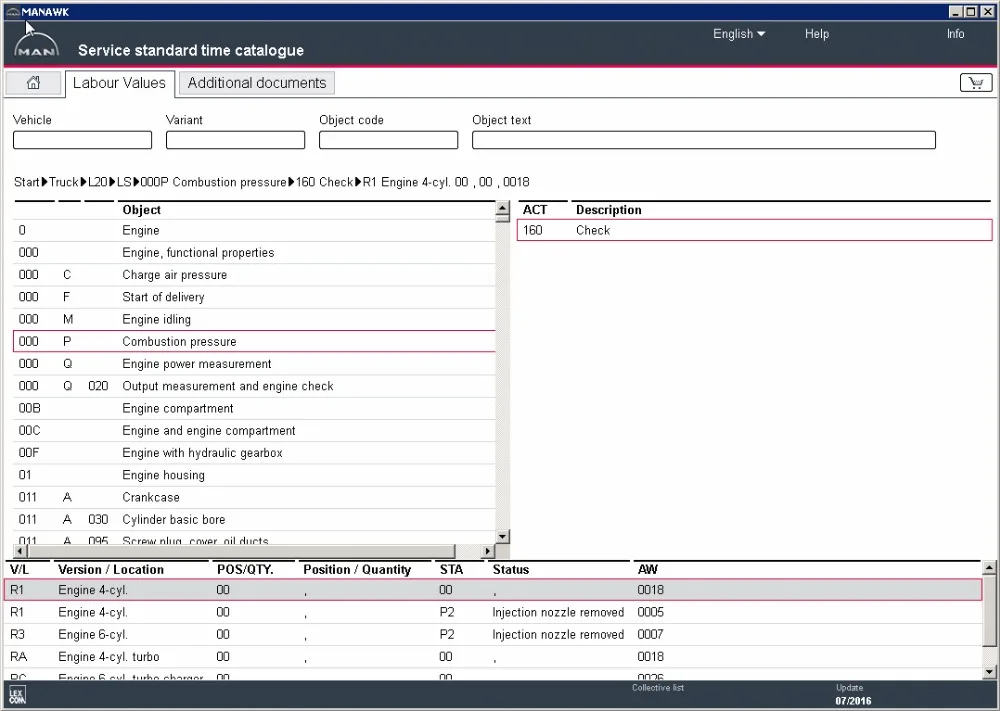Click LS in the breadcrumb path
The image size is (1000, 711).
point(124,182)
